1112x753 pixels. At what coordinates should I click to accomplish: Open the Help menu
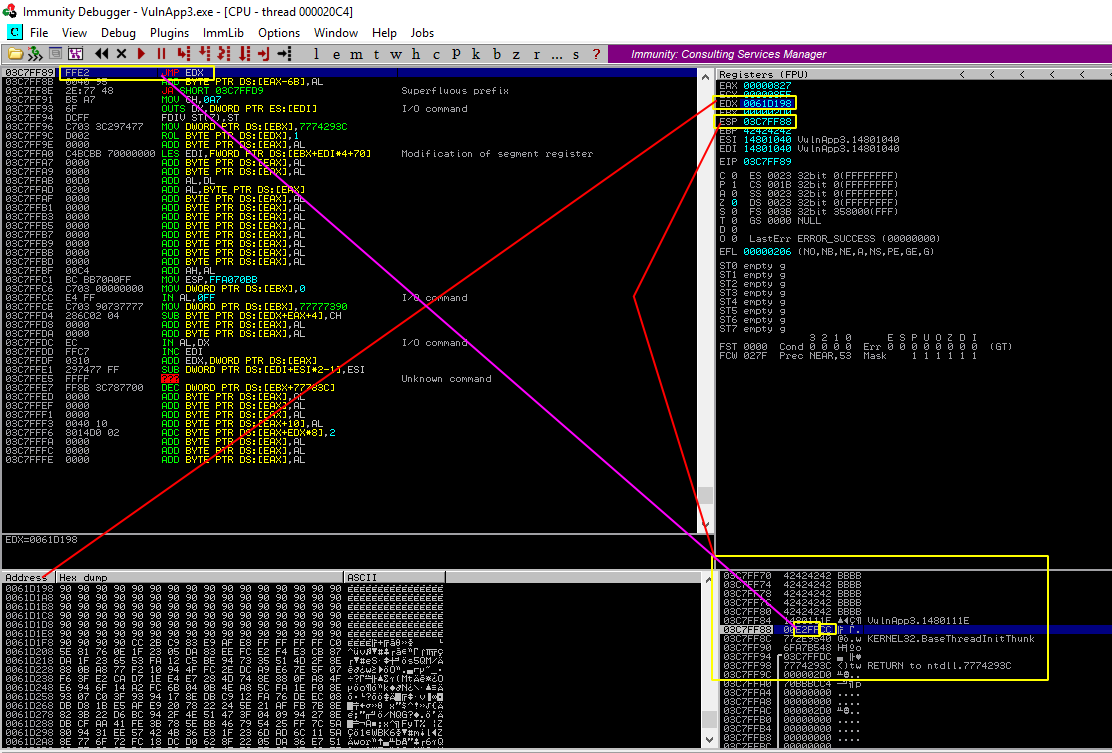pos(384,33)
